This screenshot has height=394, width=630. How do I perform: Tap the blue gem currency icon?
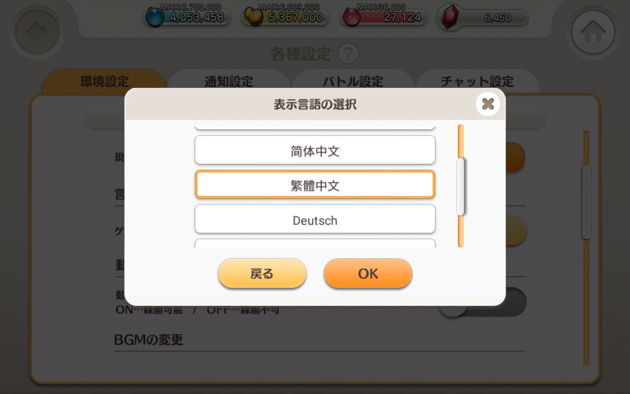tap(154, 17)
